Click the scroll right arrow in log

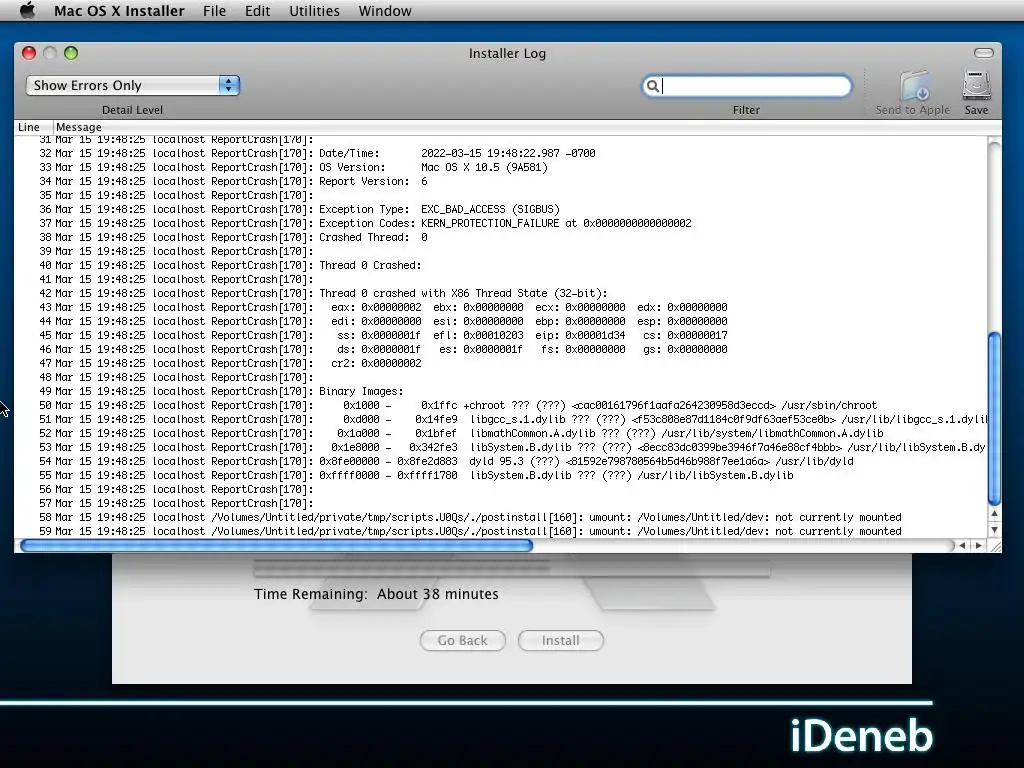coord(978,545)
